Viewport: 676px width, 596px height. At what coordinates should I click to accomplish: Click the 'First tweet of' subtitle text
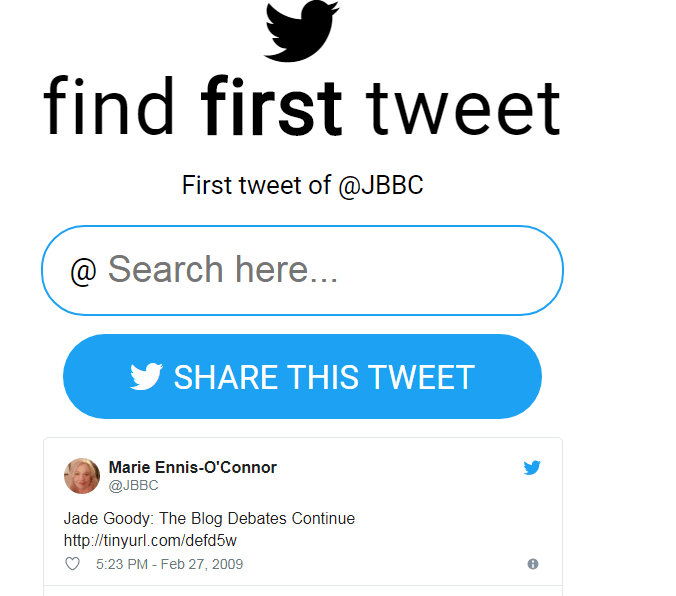click(x=256, y=186)
